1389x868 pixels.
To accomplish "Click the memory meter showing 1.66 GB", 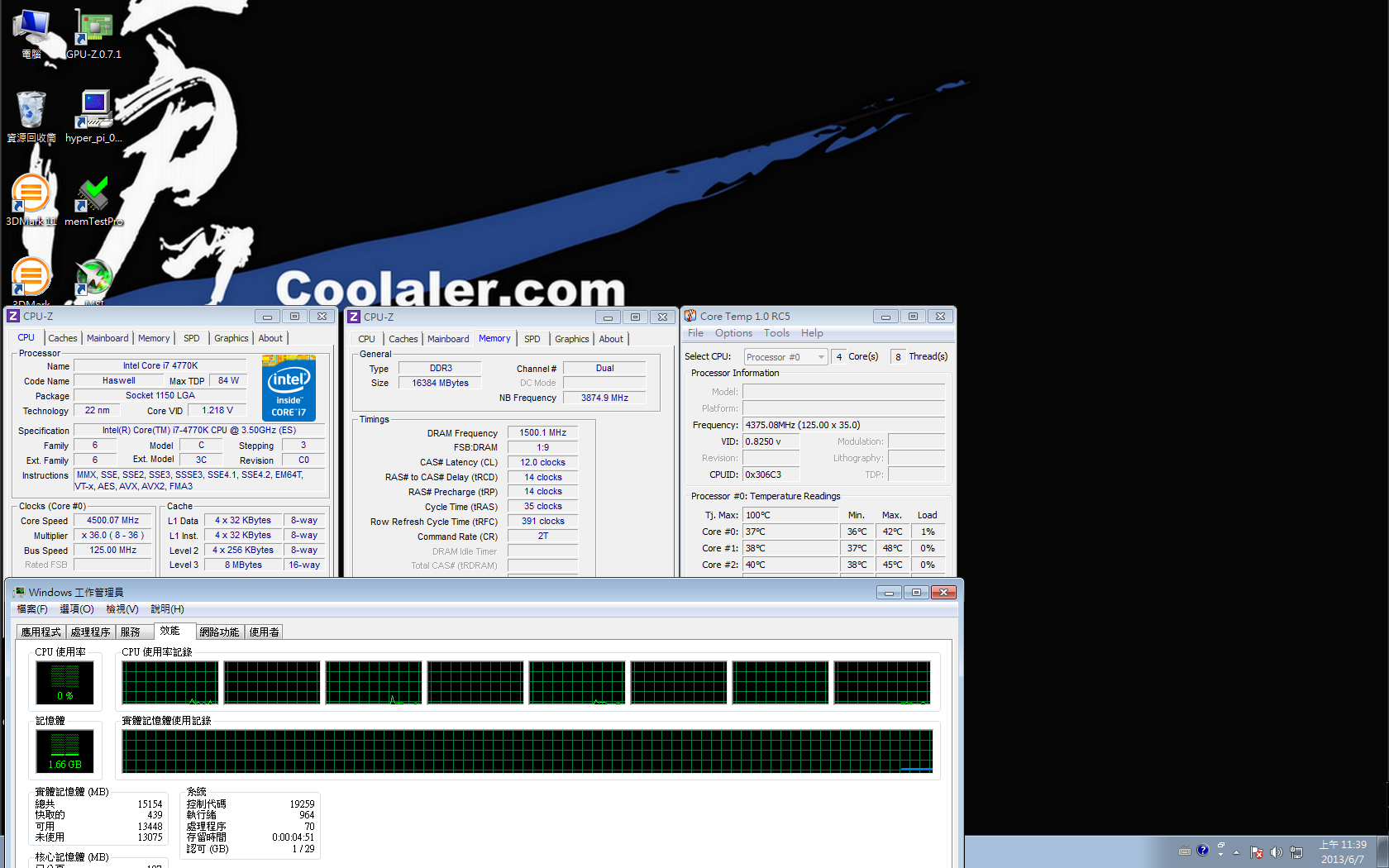I will click(64, 751).
